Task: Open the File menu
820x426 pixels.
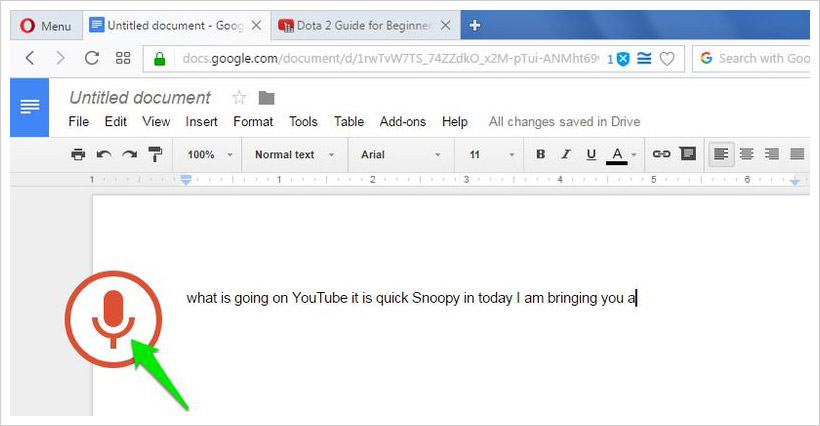Action: (x=78, y=122)
